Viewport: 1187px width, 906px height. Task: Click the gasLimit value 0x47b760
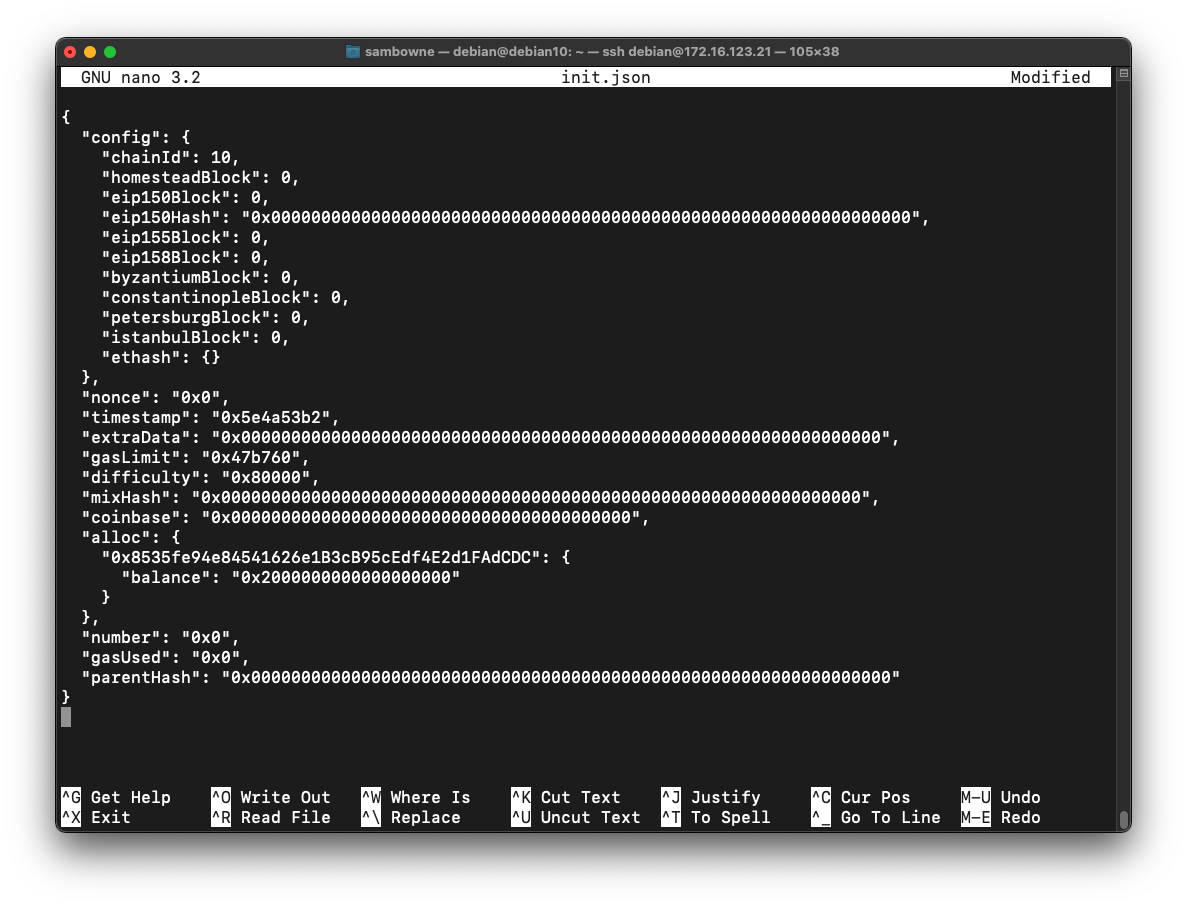[251, 458]
